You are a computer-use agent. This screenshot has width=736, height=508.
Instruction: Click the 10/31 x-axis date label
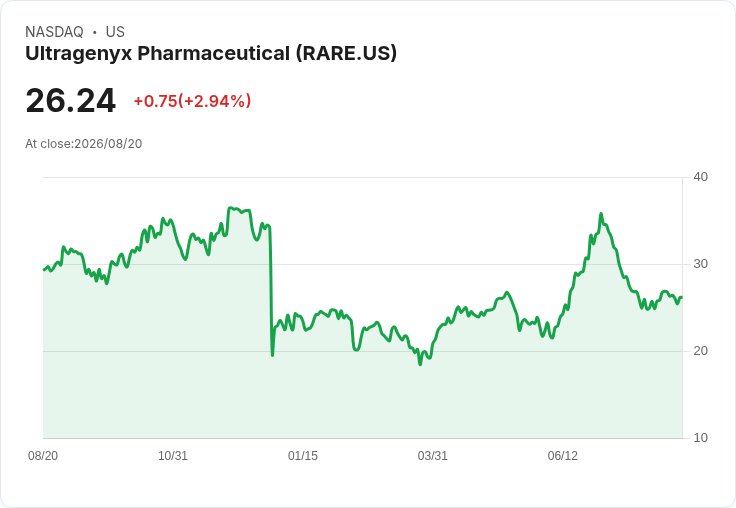pyautogui.click(x=173, y=456)
